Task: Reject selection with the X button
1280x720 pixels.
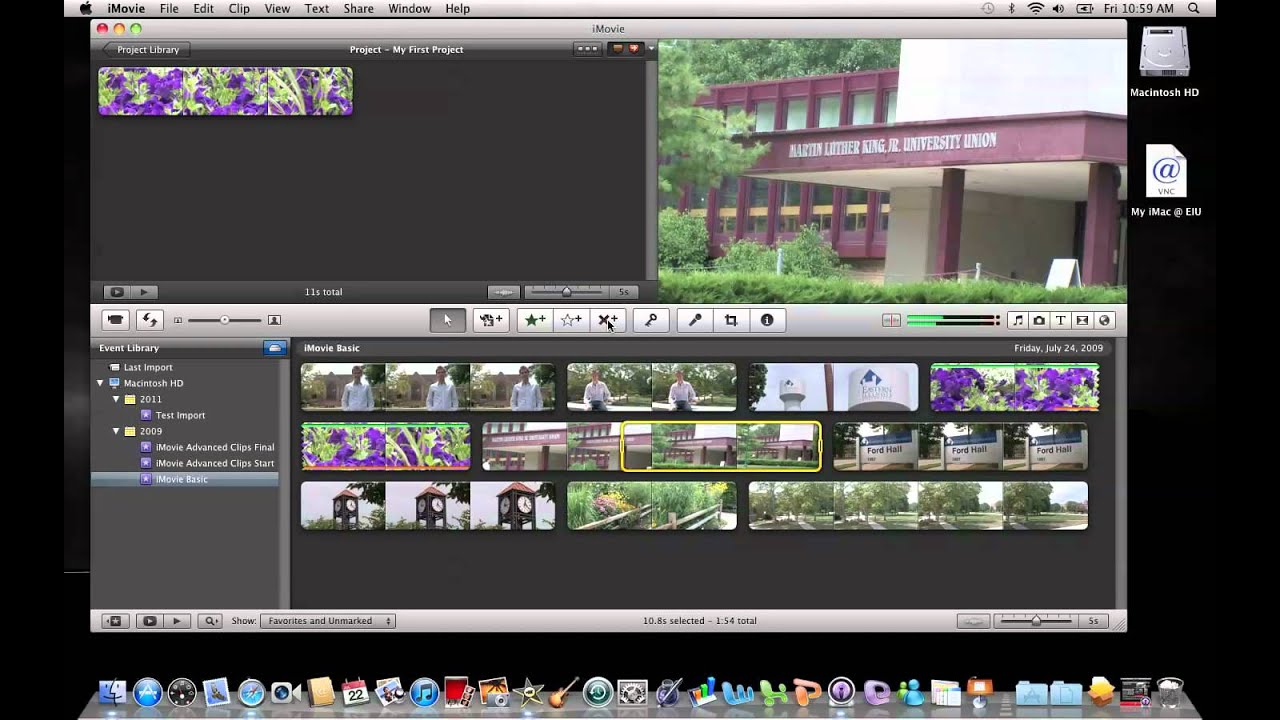Action: (x=607, y=320)
